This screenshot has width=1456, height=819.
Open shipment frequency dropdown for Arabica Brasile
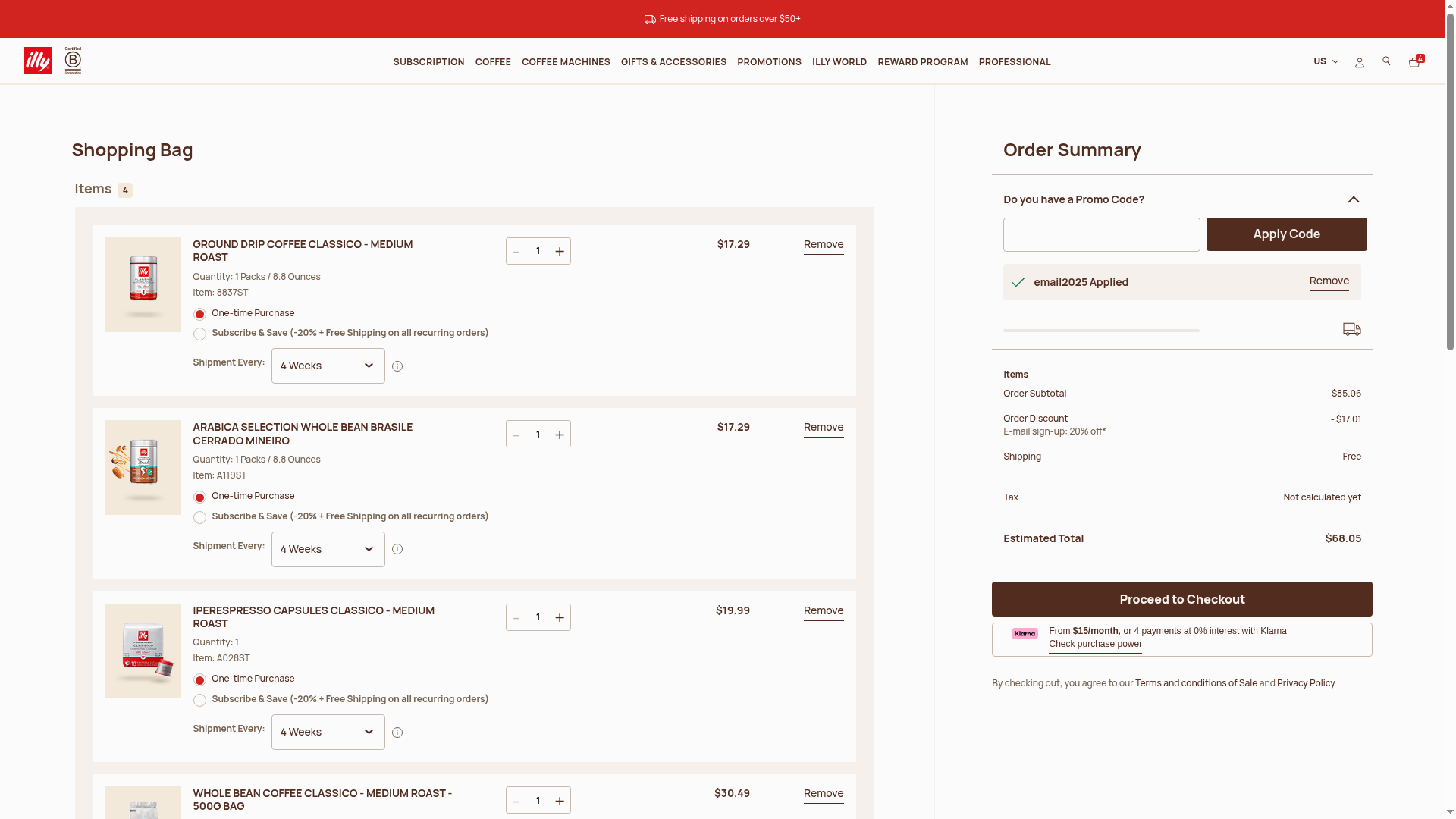[328, 549]
